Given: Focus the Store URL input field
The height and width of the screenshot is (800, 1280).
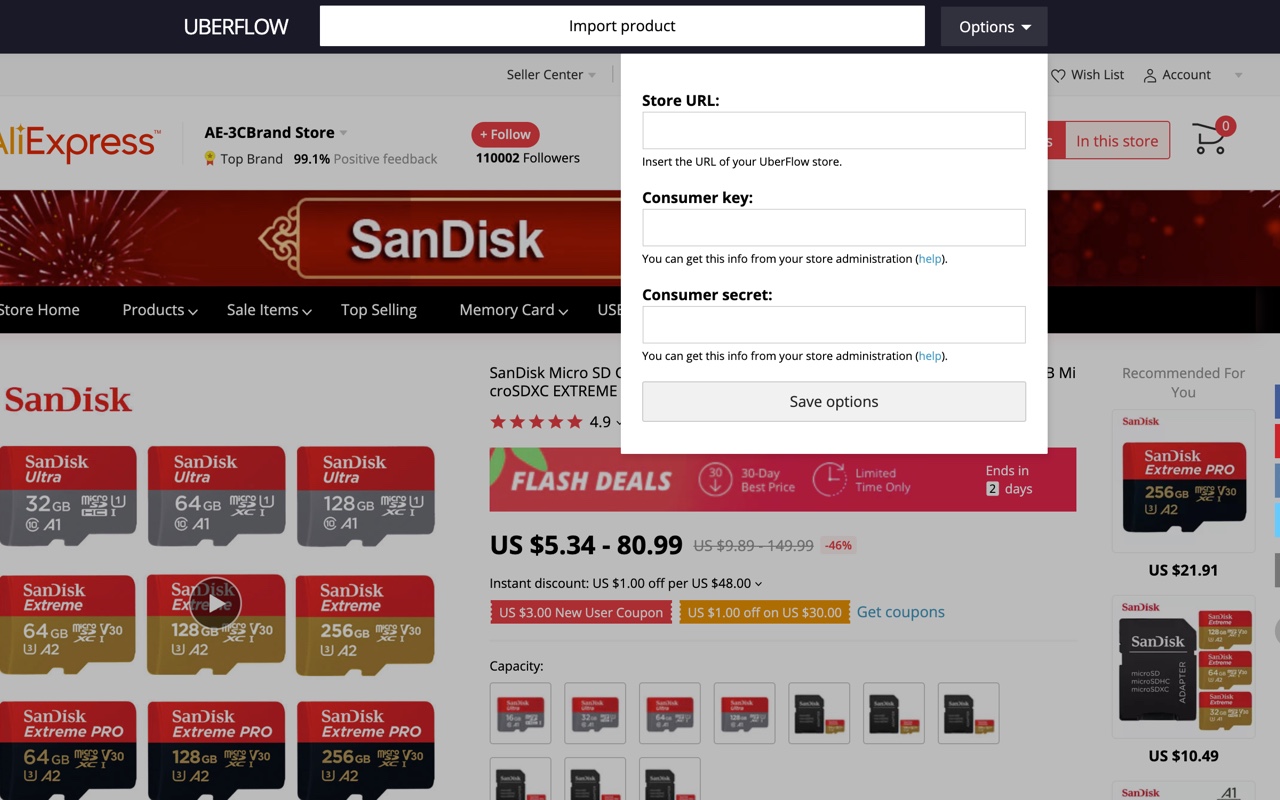Looking at the screenshot, I should tap(834, 131).
